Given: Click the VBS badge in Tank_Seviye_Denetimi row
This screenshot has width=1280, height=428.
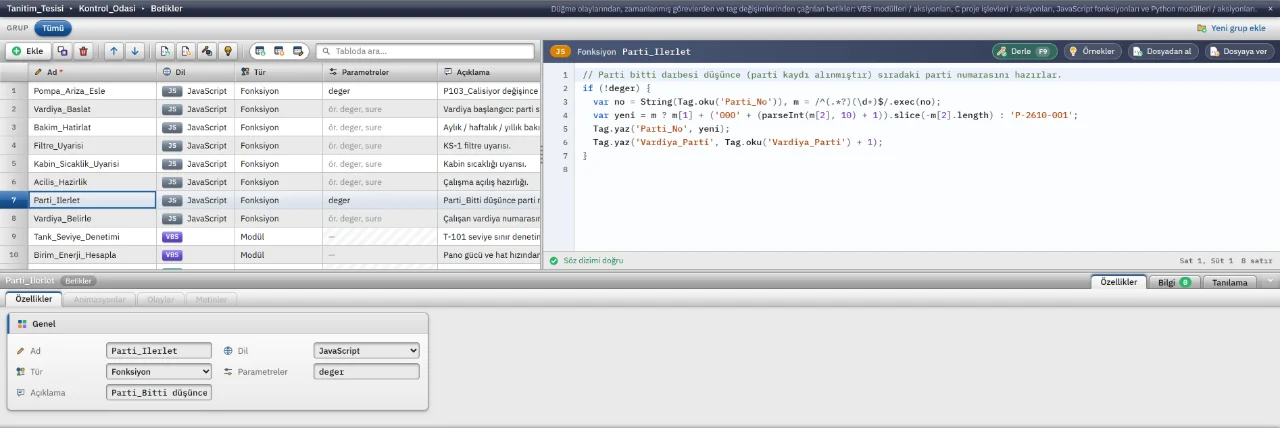Looking at the screenshot, I should point(172,236).
